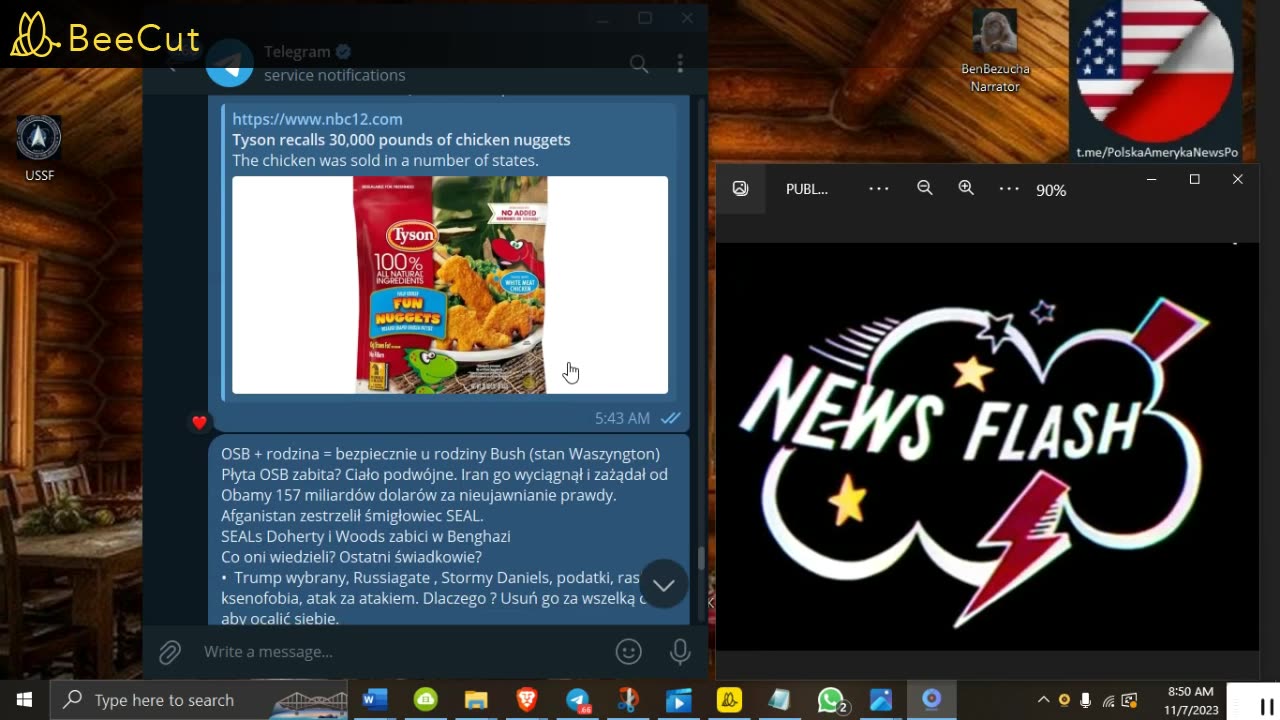Click the pause button in the corner
This screenshot has width=1280, height=720.
(1266, 706)
